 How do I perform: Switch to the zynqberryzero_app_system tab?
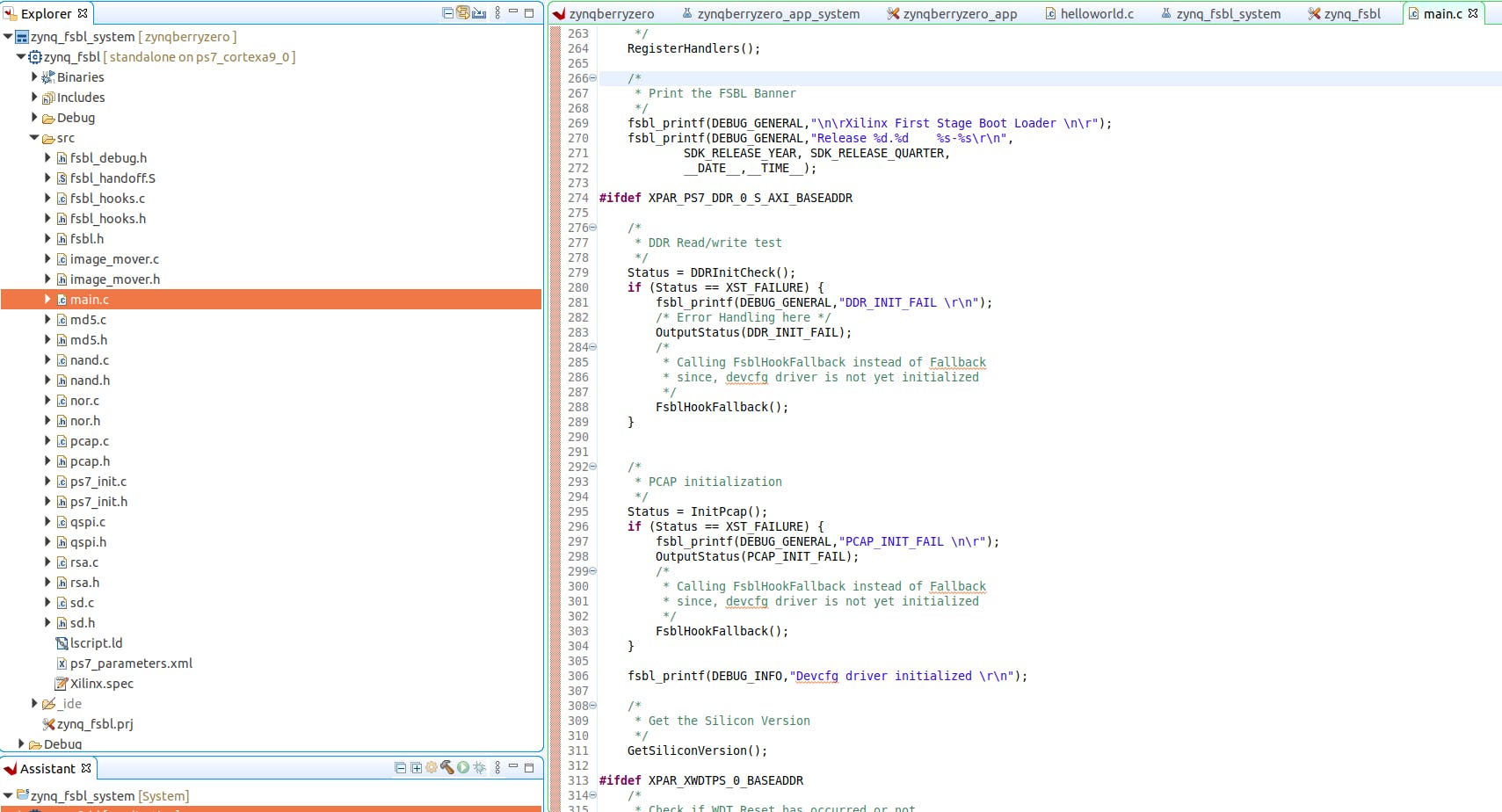coord(771,14)
